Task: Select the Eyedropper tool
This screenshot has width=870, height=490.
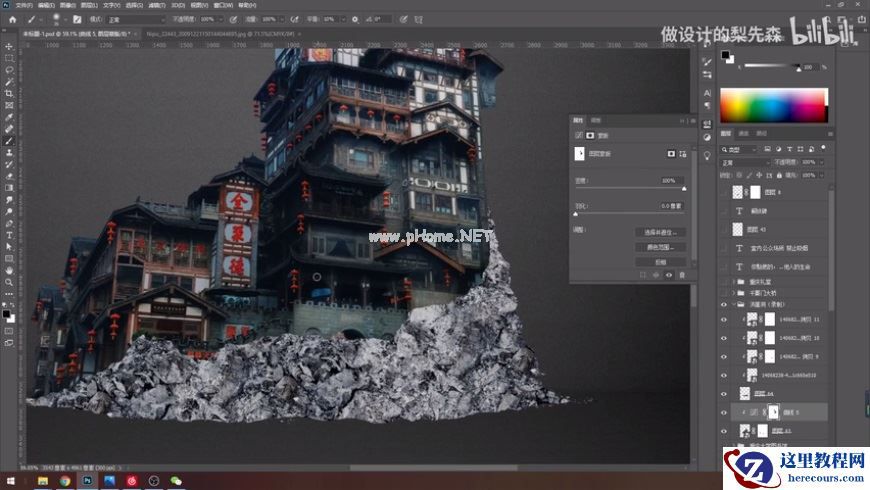Action: click(x=9, y=117)
